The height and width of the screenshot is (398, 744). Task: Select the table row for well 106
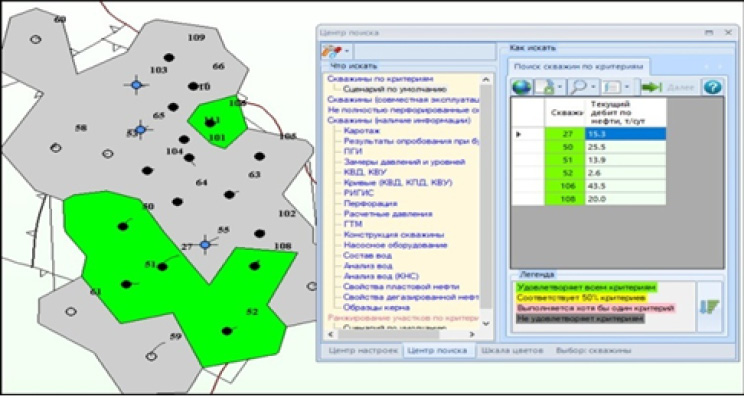pyautogui.click(x=588, y=186)
